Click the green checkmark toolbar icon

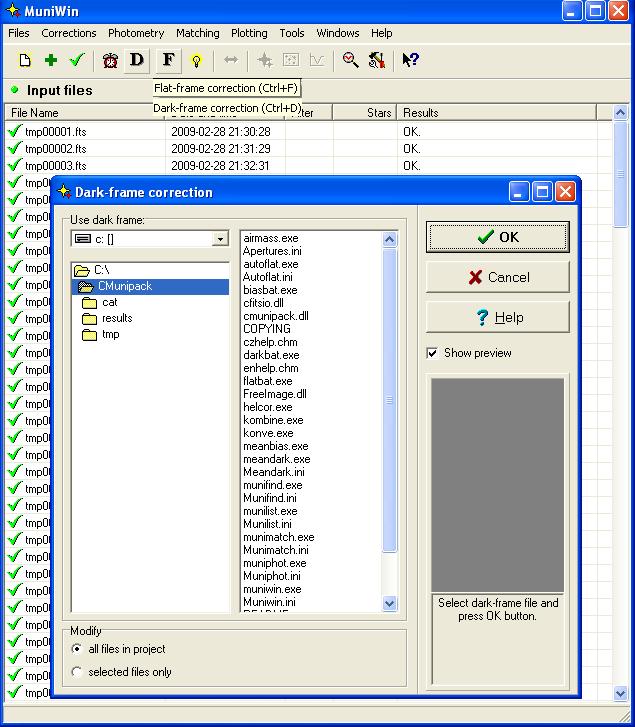point(77,61)
